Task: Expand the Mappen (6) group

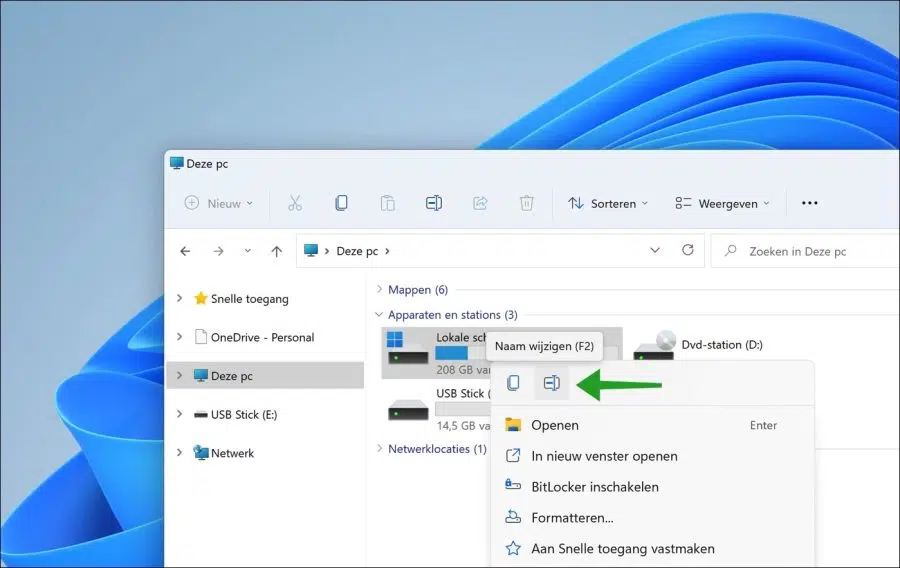Action: coord(379,289)
